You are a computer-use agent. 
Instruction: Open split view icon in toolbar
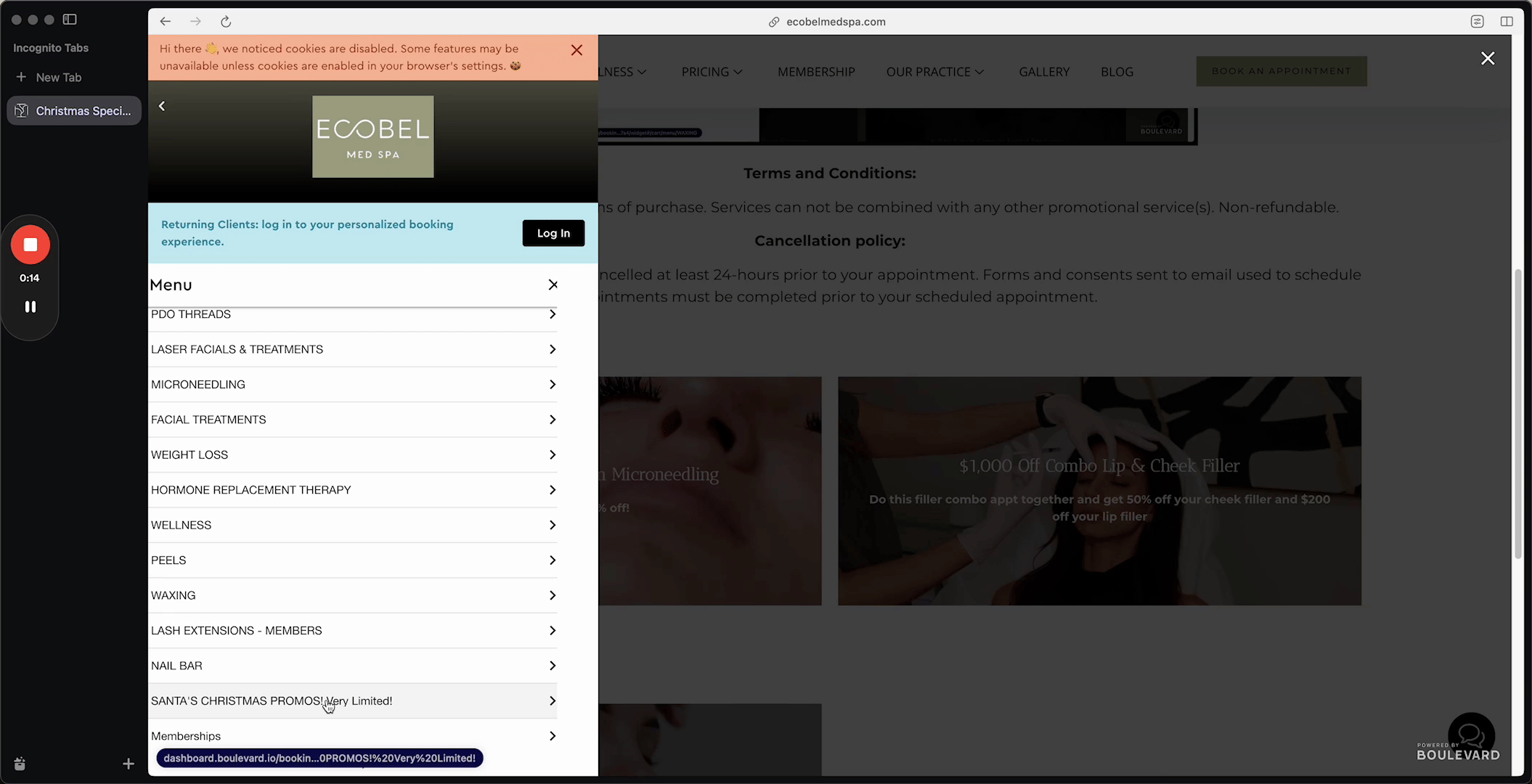pyautogui.click(x=1507, y=22)
